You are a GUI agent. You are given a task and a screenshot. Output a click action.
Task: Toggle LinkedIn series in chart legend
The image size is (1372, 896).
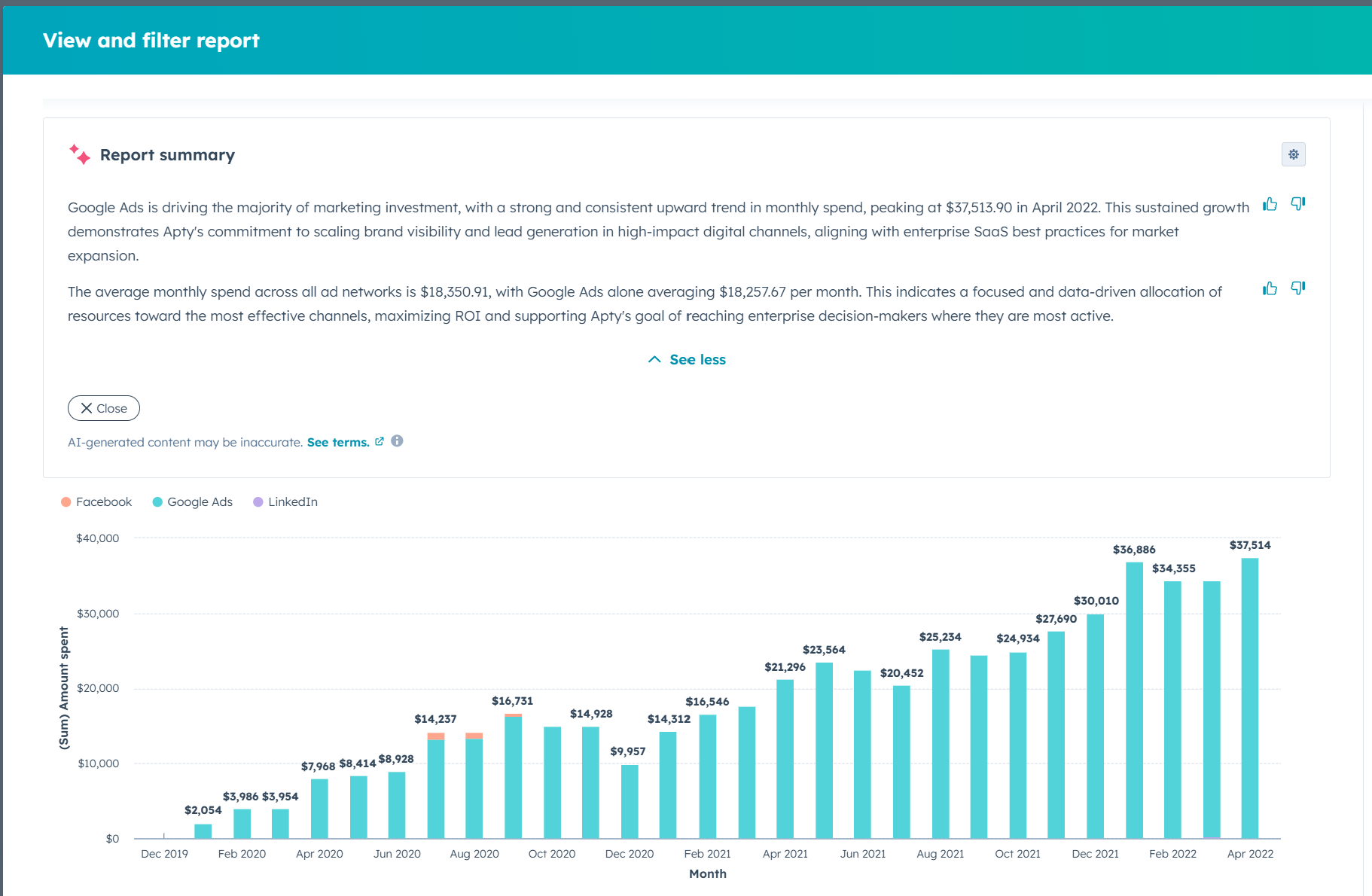(285, 502)
